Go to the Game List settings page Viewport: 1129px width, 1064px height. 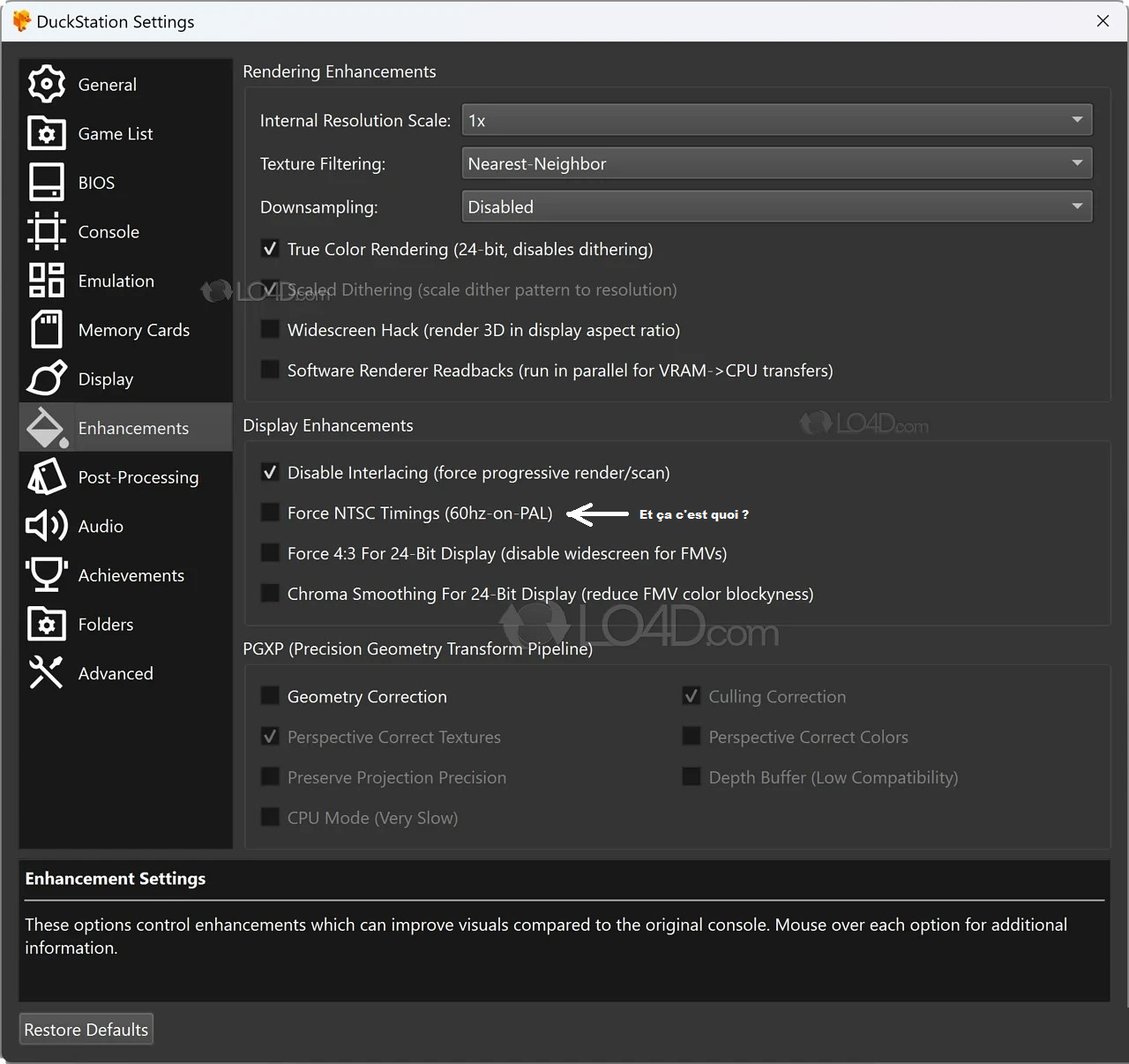pos(115,134)
